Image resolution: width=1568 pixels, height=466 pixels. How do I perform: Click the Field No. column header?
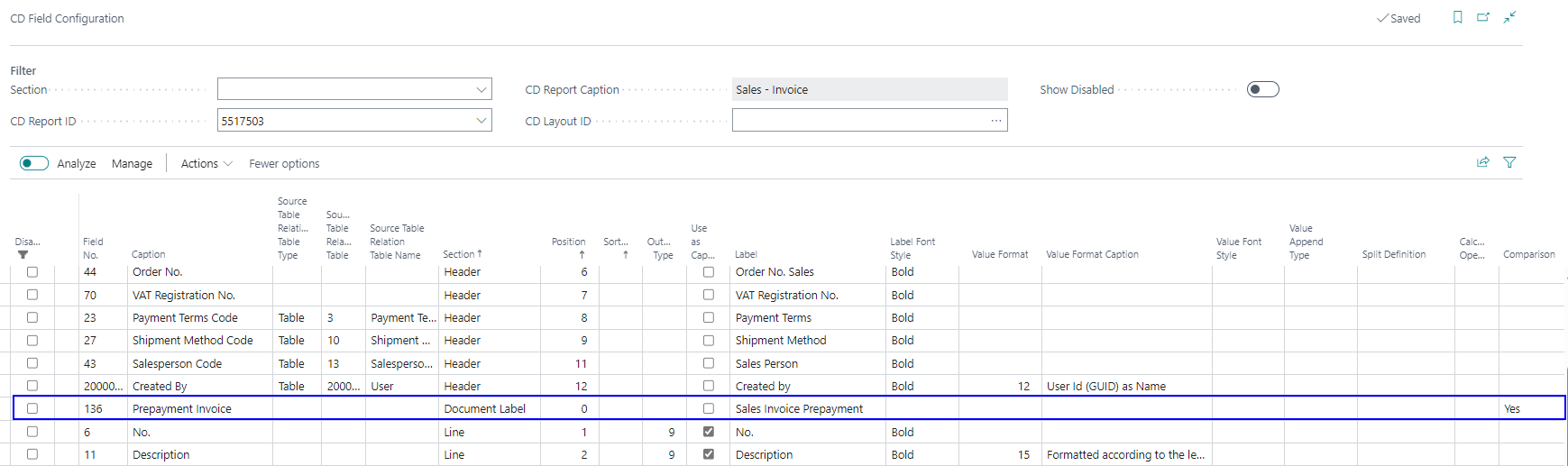(x=93, y=248)
